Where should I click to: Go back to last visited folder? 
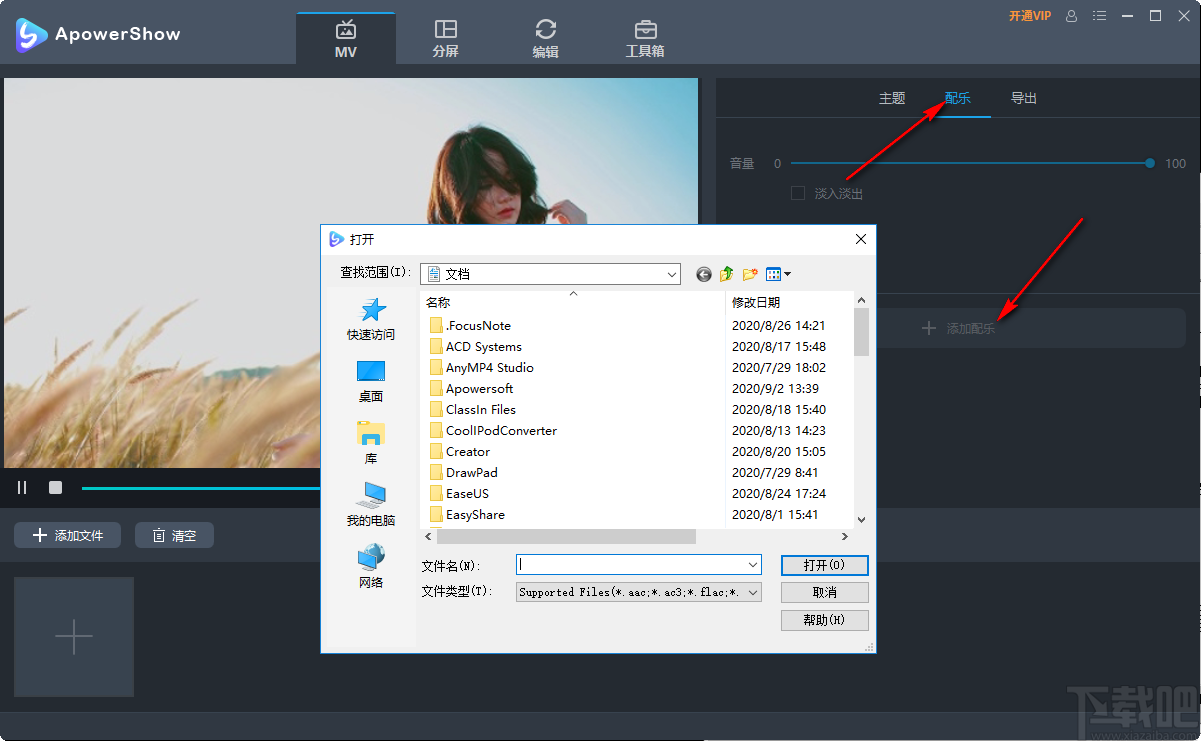(704, 274)
